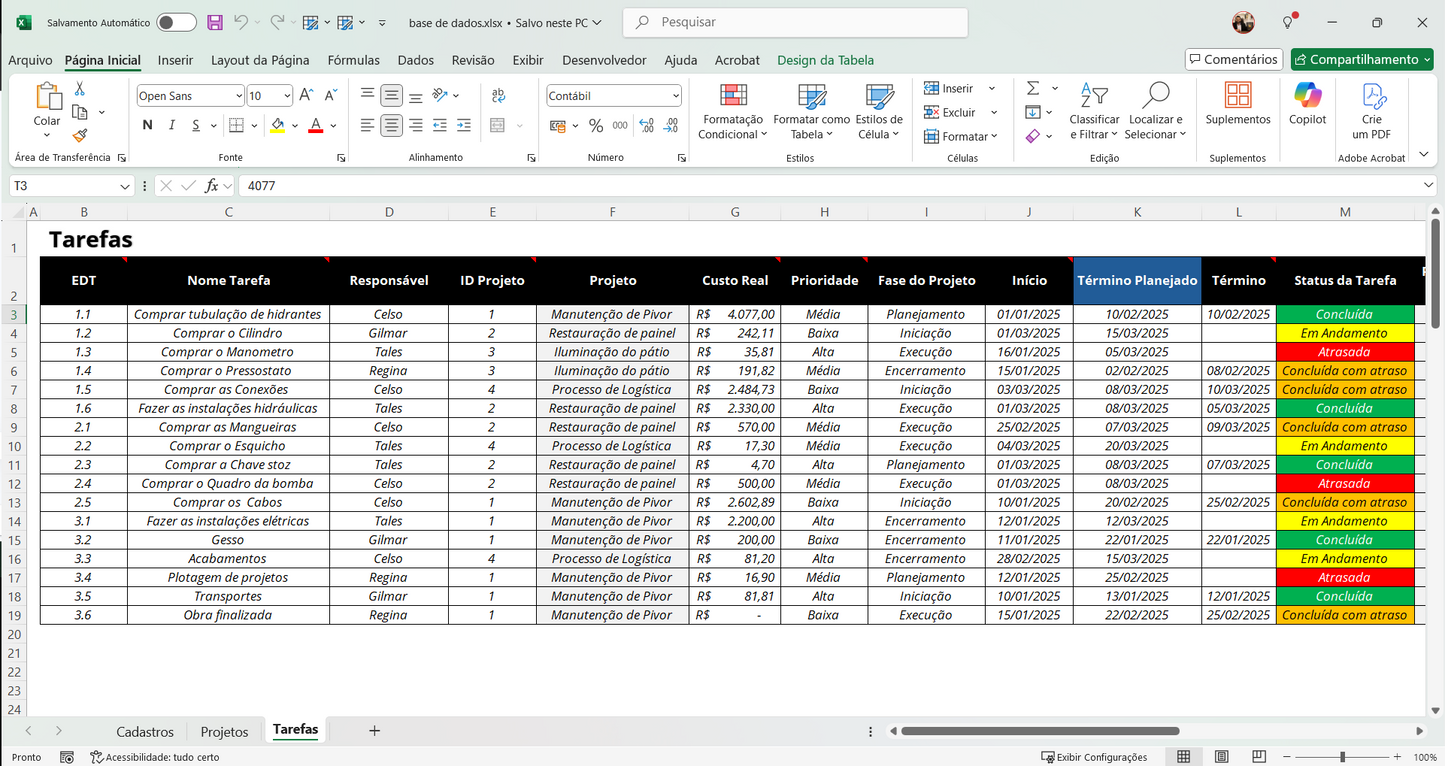Click the Formatação Condicional button
Viewport: 1445px width, 766px height.
(733, 112)
